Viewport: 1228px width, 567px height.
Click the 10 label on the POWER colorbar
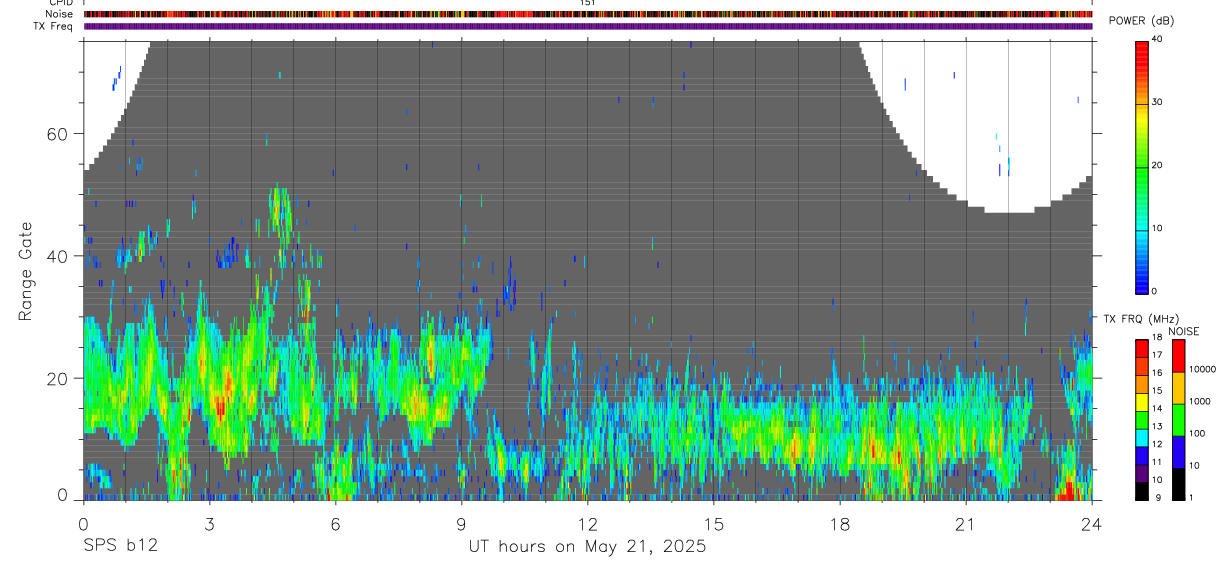[1157, 228]
